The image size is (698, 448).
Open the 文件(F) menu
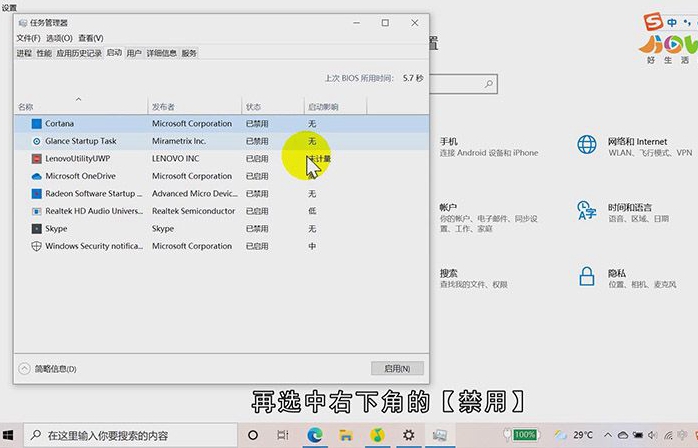coord(28,38)
